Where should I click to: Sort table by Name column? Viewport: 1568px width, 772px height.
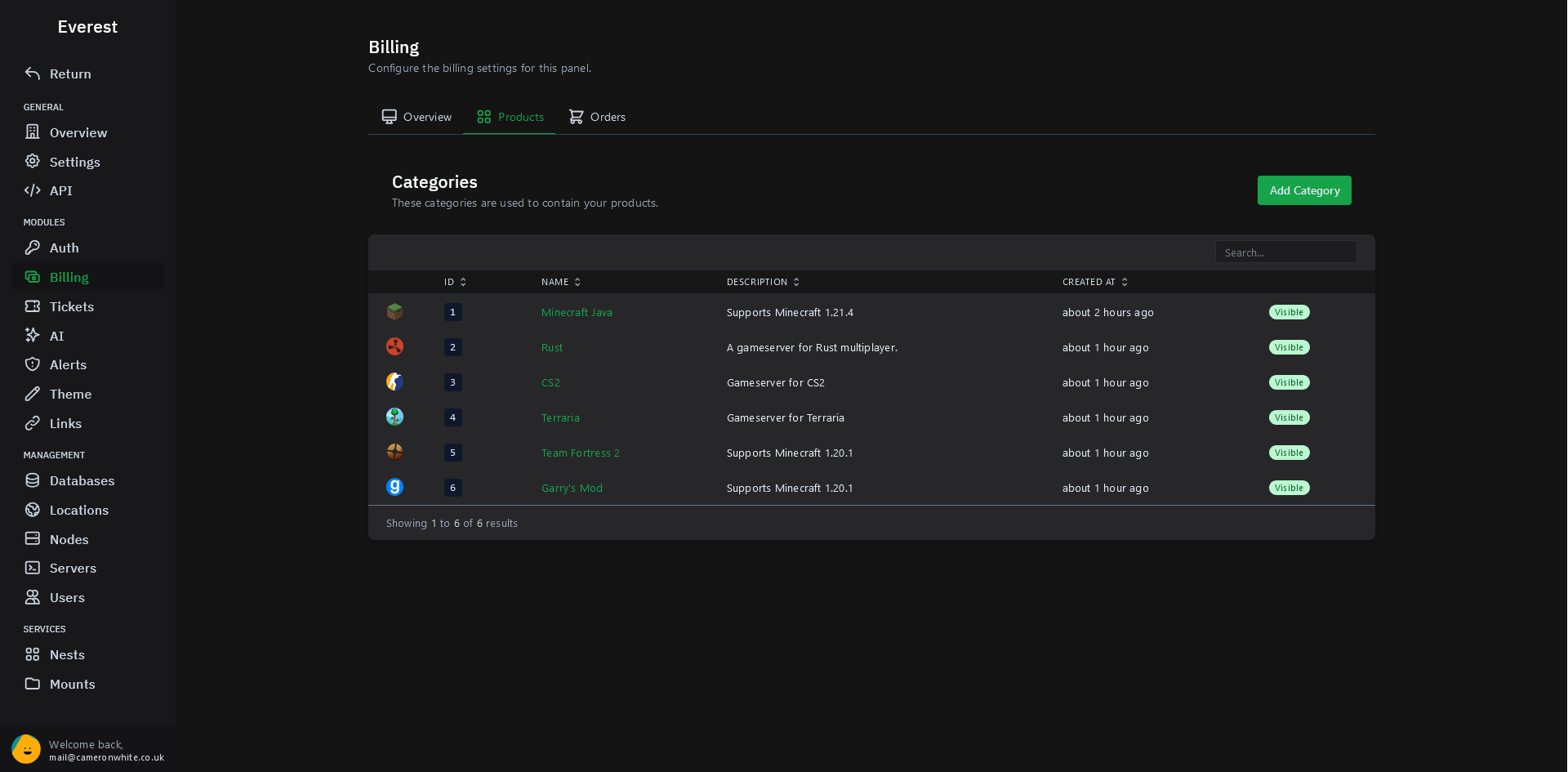(561, 282)
